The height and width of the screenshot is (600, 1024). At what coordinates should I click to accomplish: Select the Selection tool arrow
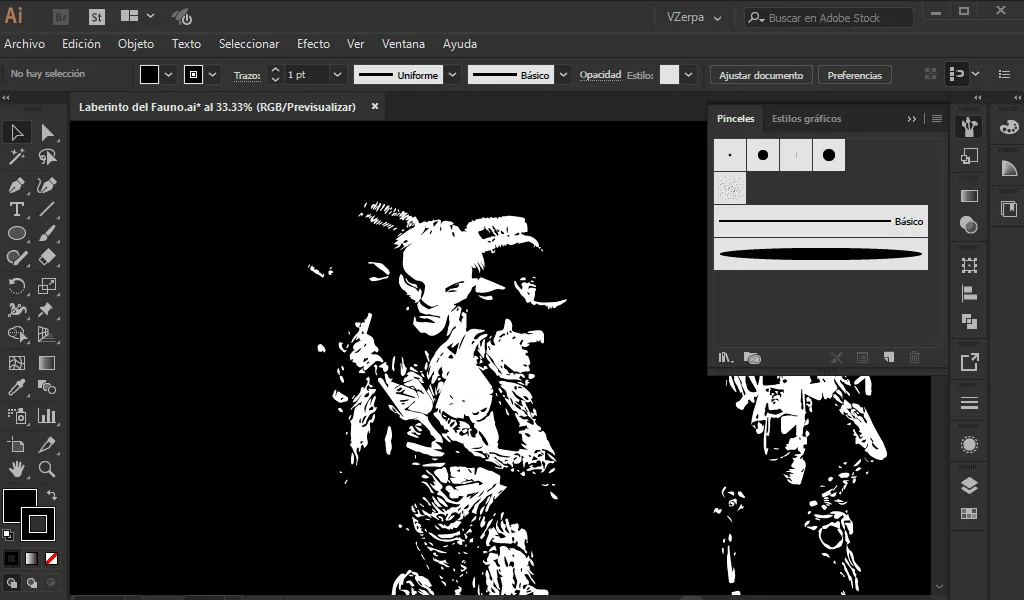(x=17, y=133)
